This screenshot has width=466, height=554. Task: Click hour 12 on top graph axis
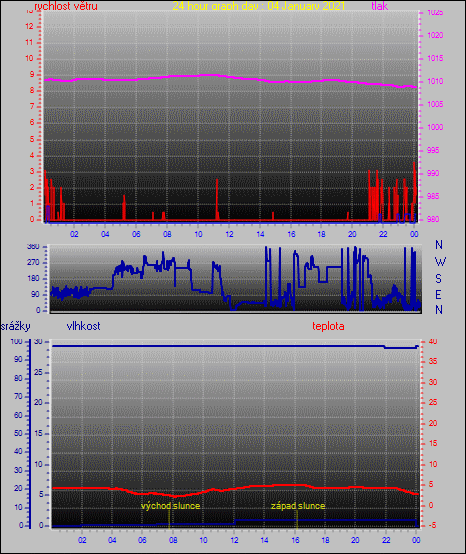[229, 234]
